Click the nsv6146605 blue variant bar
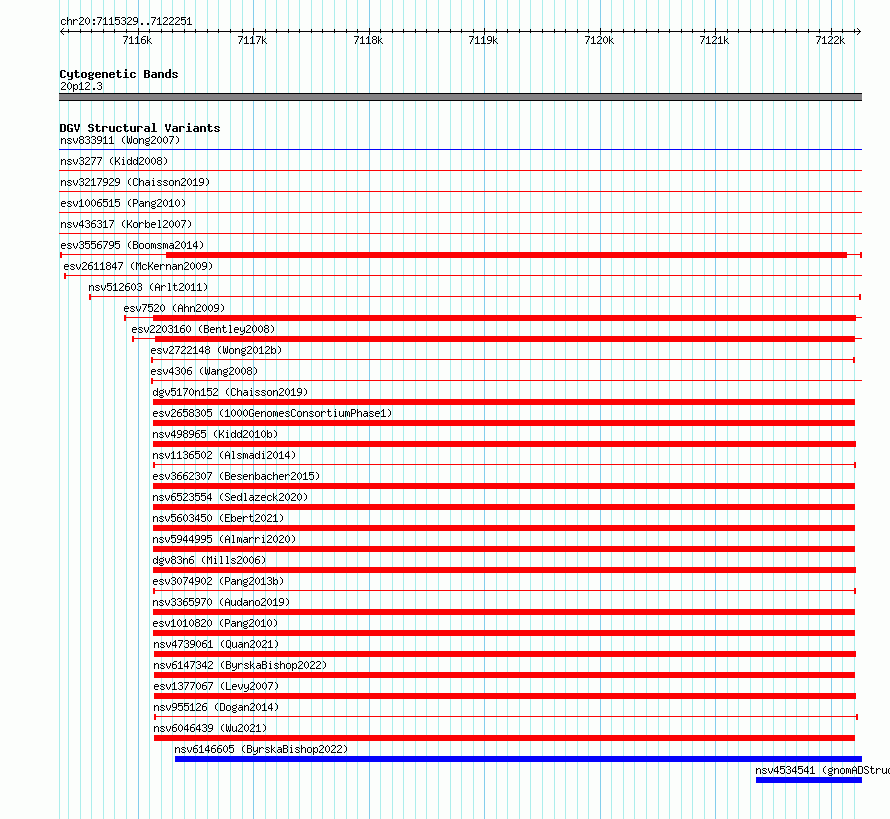The image size is (890, 819). coord(518,759)
